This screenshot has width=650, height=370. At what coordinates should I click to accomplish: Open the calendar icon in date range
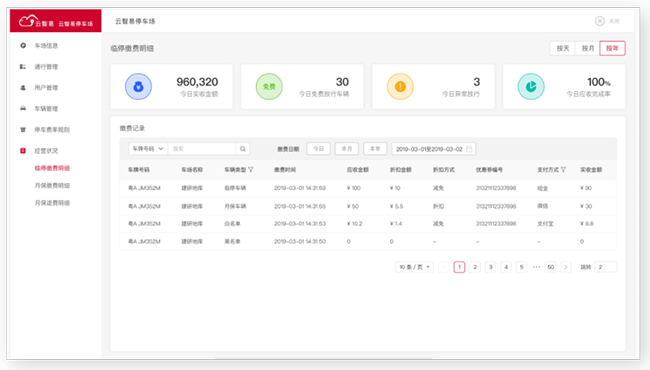tap(469, 149)
